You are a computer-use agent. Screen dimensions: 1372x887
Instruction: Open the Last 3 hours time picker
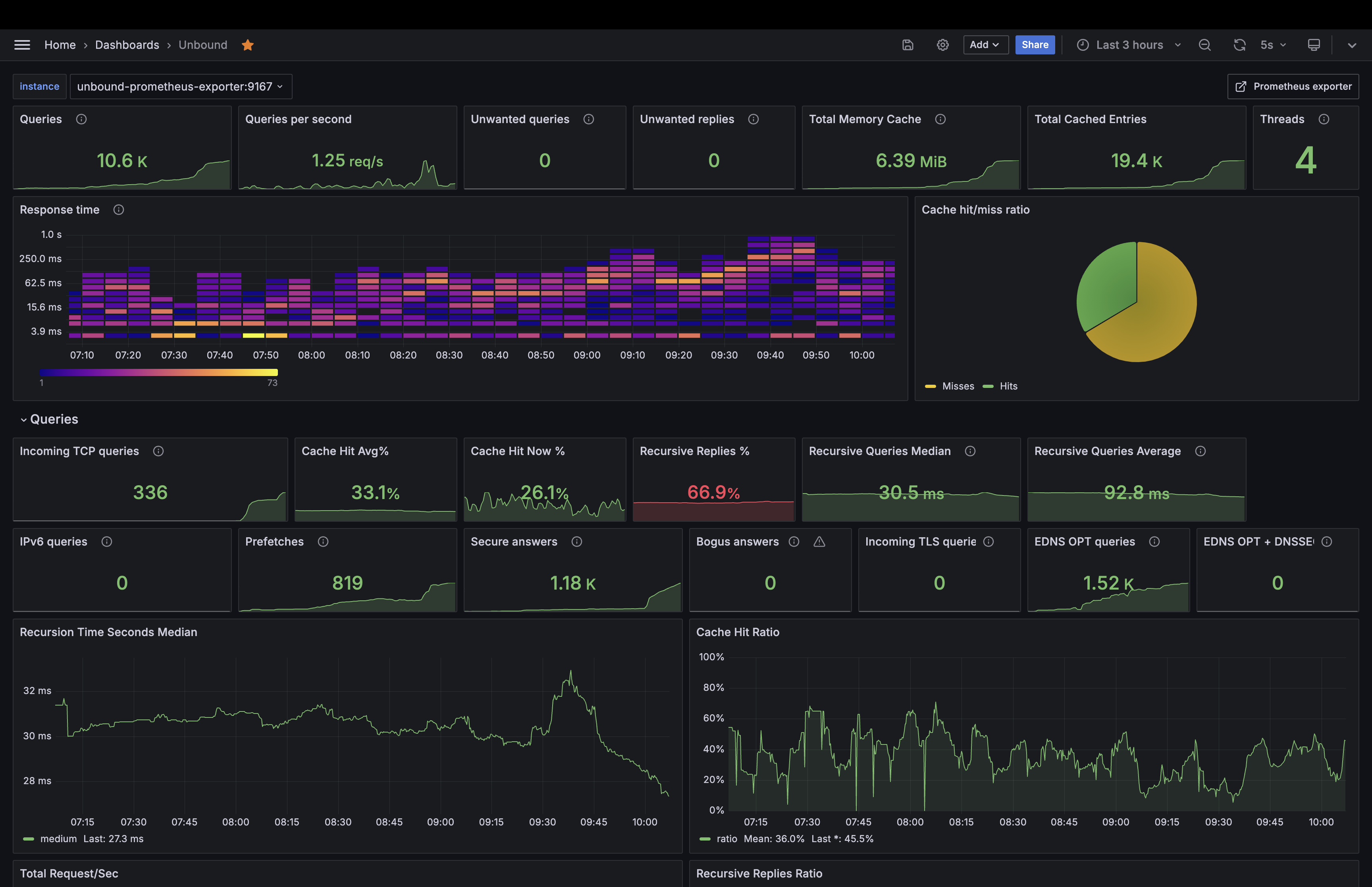(1129, 45)
